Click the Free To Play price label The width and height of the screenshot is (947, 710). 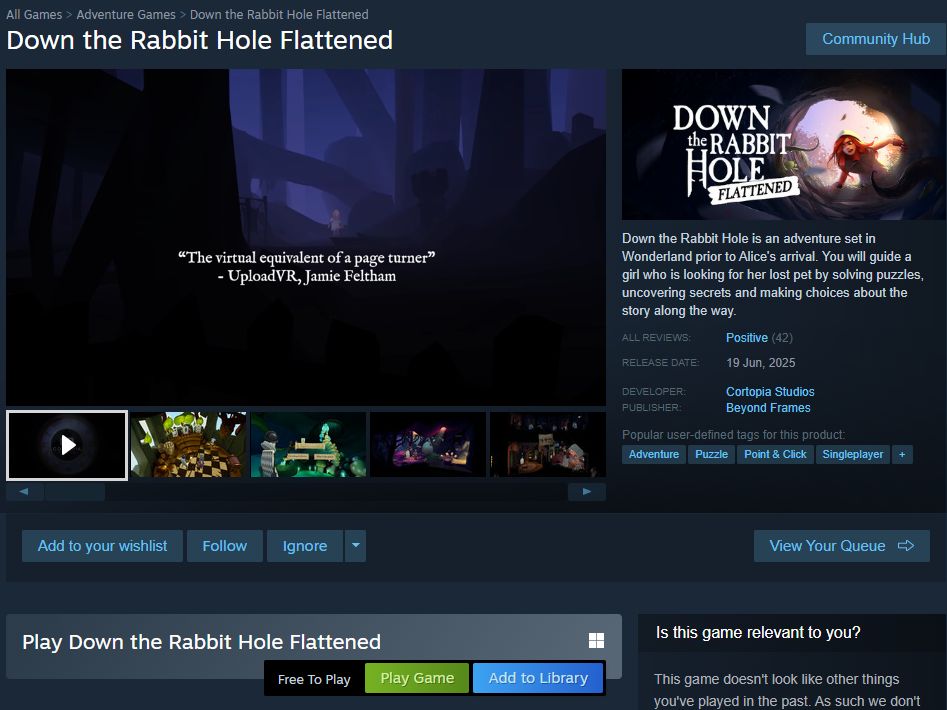314,679
